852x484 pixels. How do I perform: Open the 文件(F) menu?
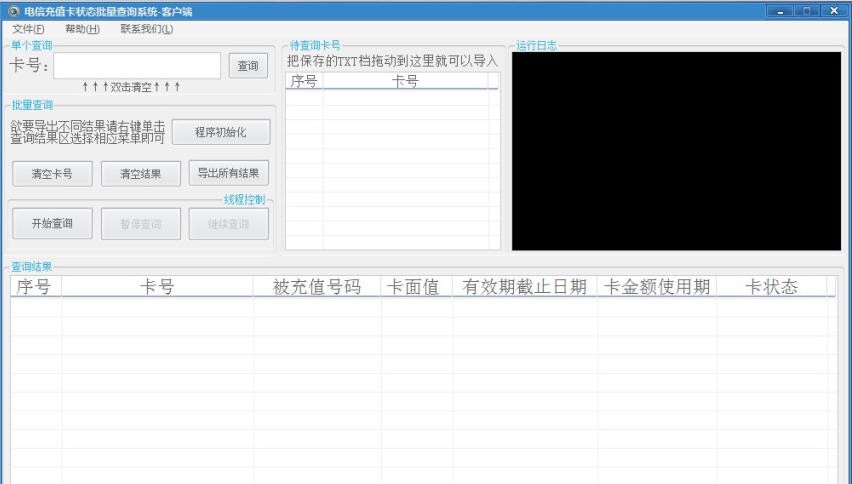tap(28, 29)
